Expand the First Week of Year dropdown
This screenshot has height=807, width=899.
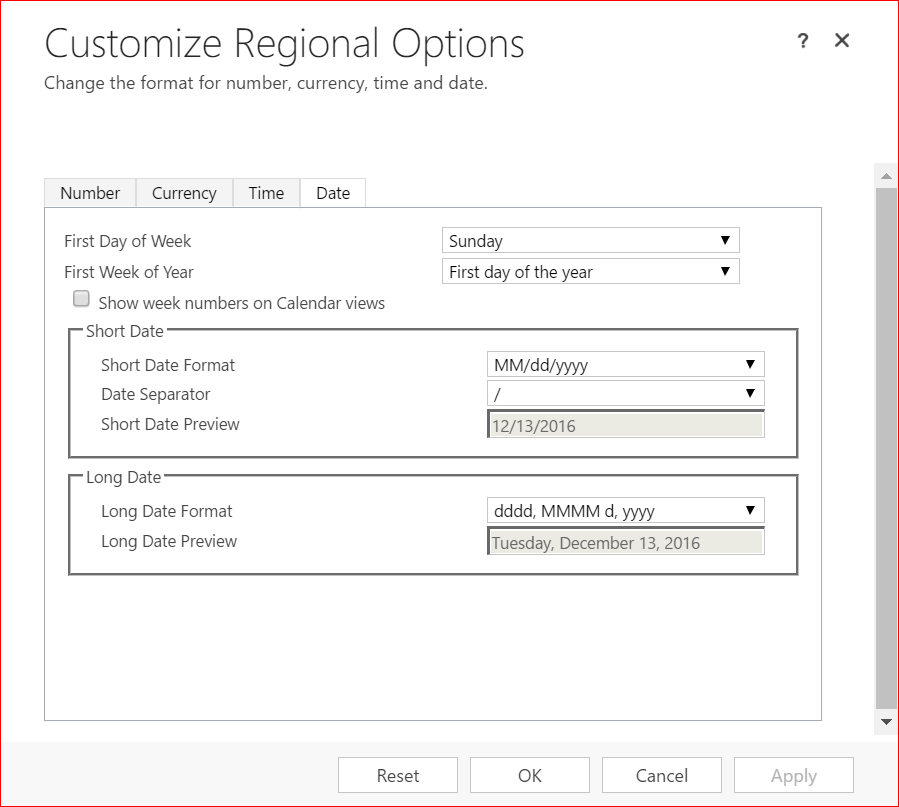point(590,272)
